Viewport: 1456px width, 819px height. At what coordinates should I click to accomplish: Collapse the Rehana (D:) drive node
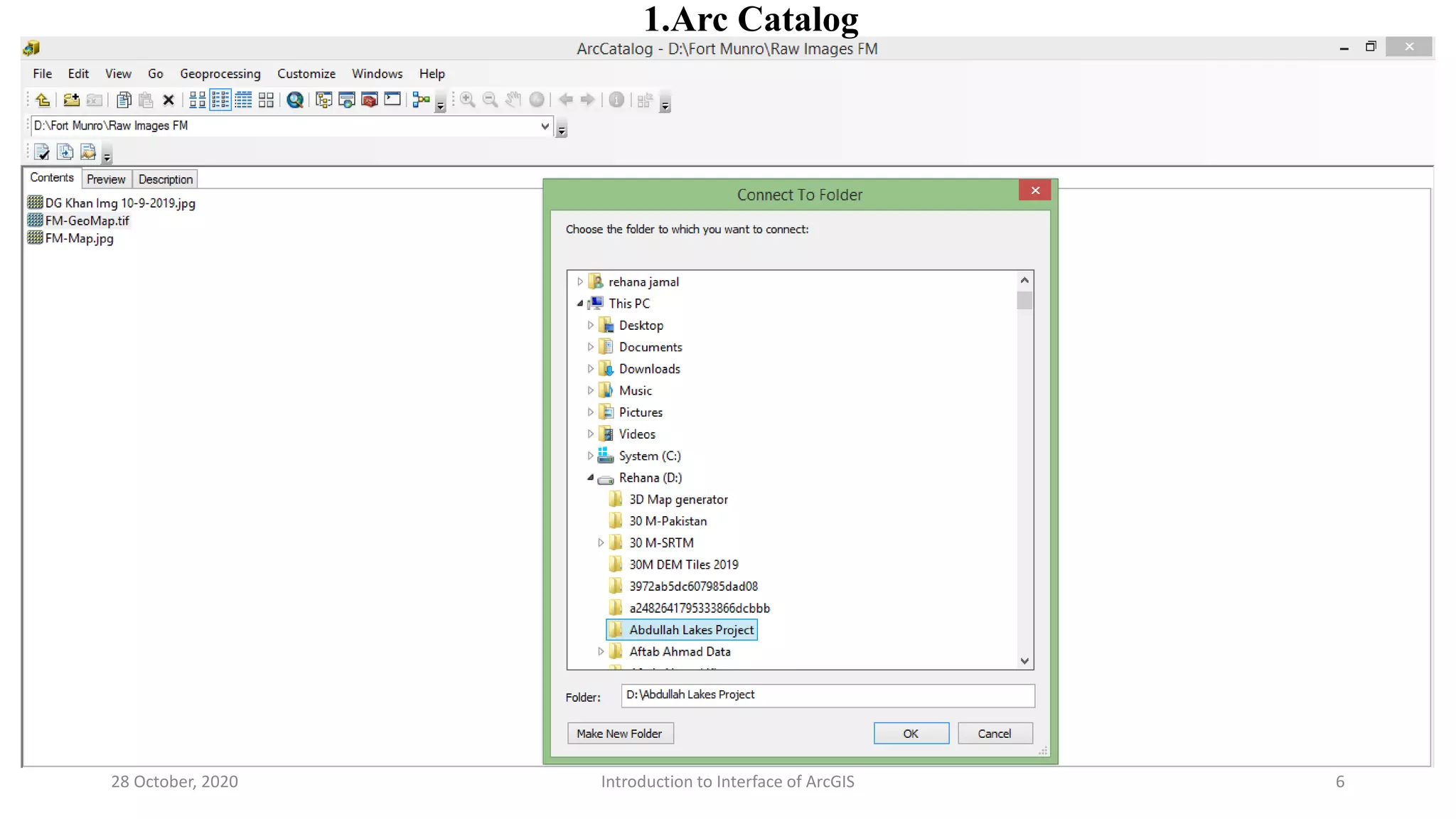click(x=590, y=478)
